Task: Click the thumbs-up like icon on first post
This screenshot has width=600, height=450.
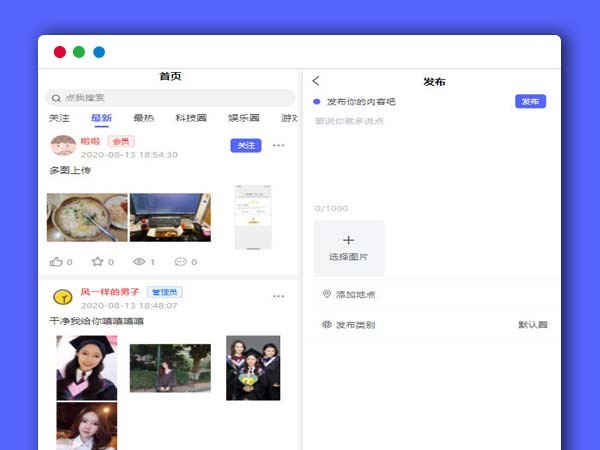Action: pyautogui.click(x=55, y=262)
